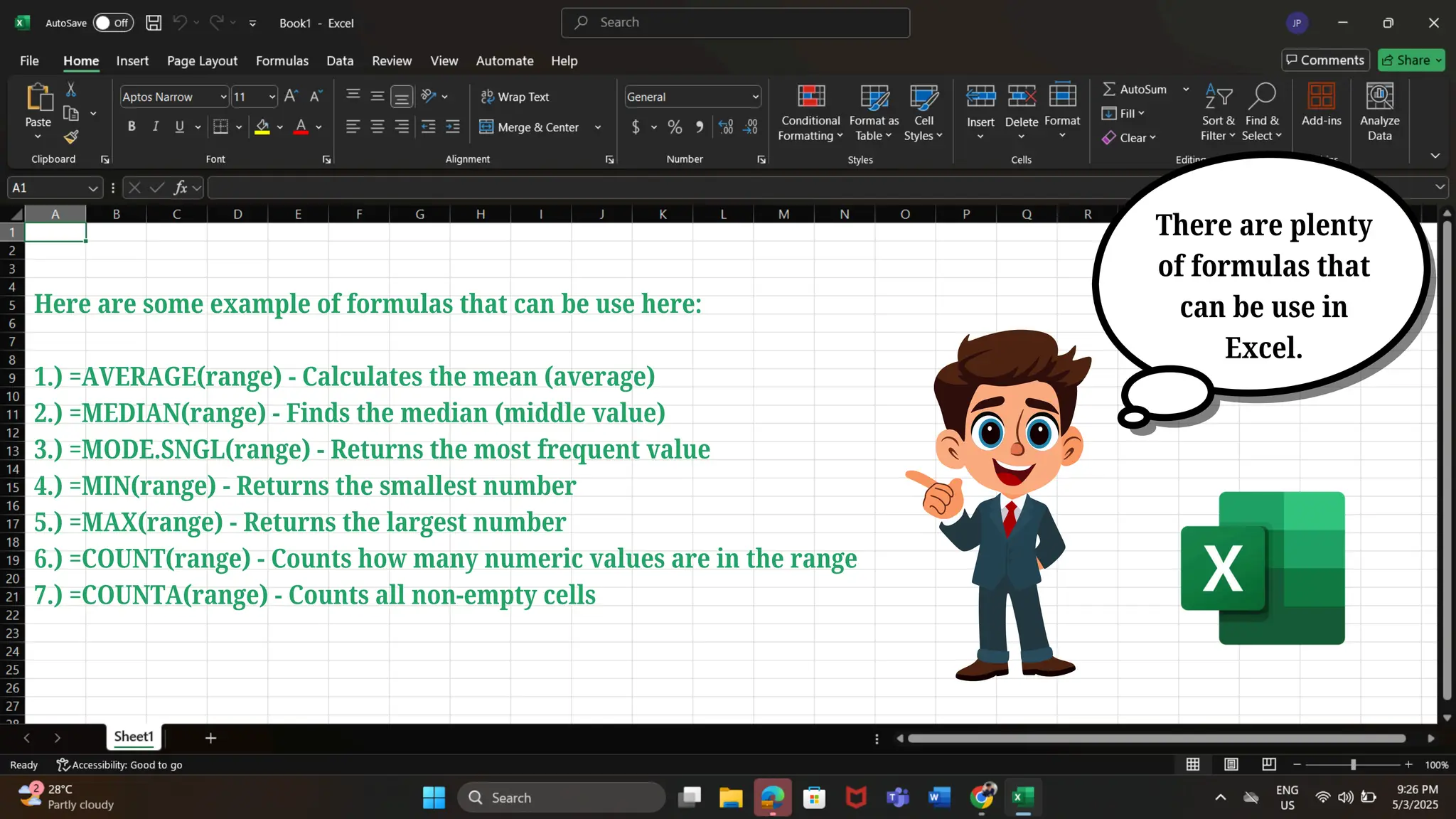Apply red Font Color swatch

point(301,127)
